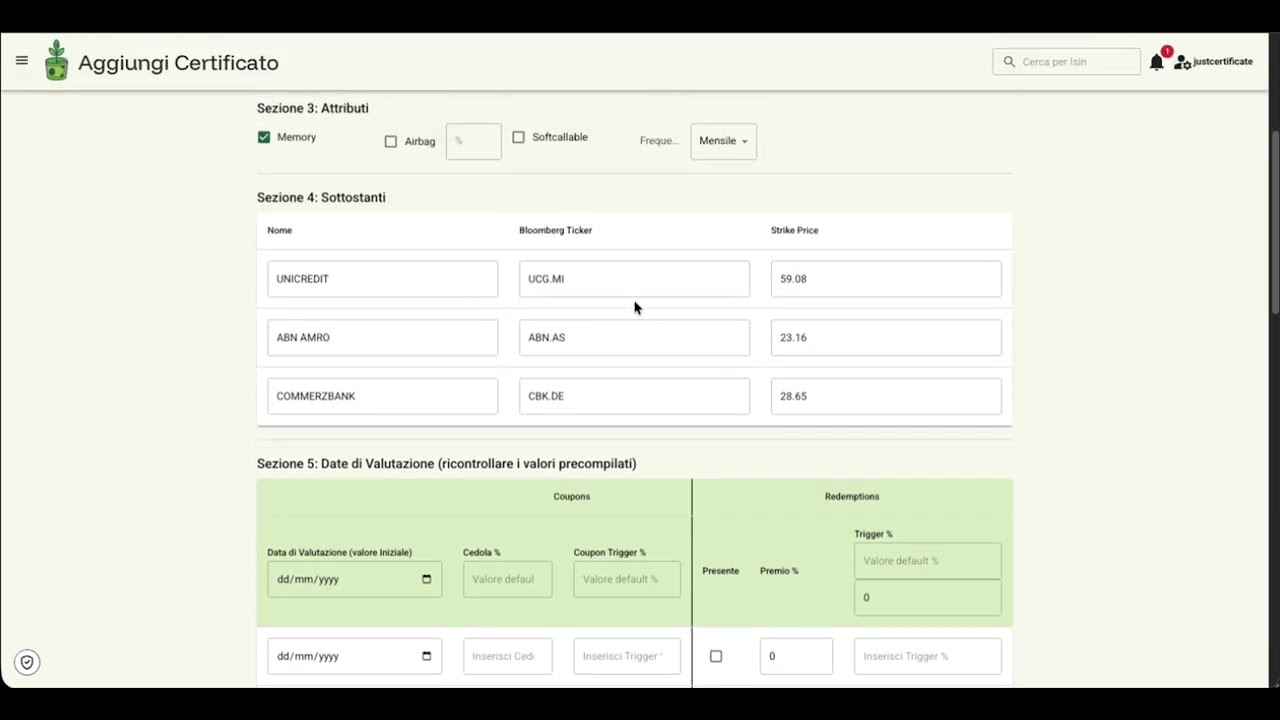Viewport: 1280px width, 720px height.
Task: Click the redemption Trigger % default field
Action: point(928,561)
